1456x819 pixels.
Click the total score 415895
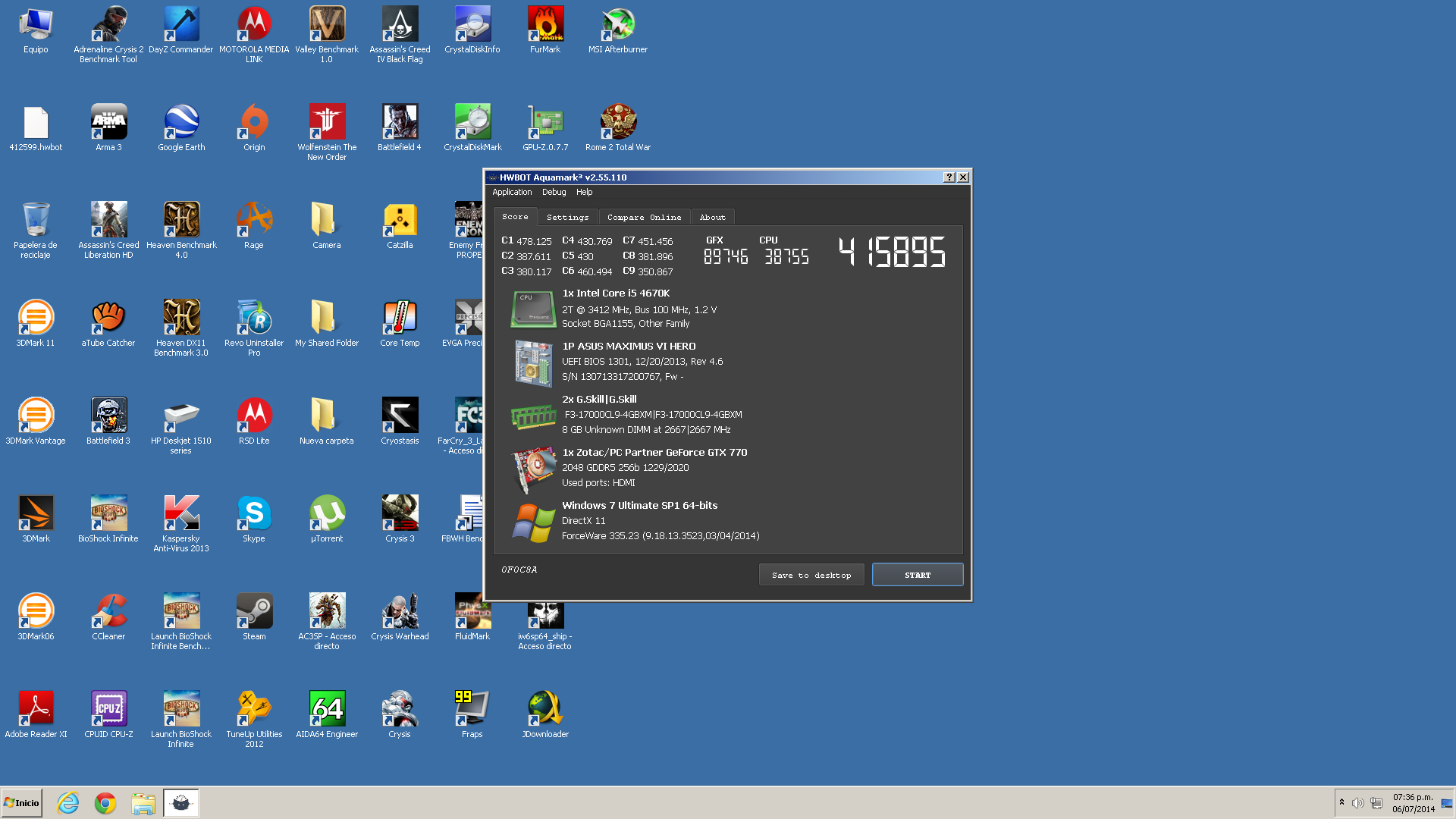[893, 252]
